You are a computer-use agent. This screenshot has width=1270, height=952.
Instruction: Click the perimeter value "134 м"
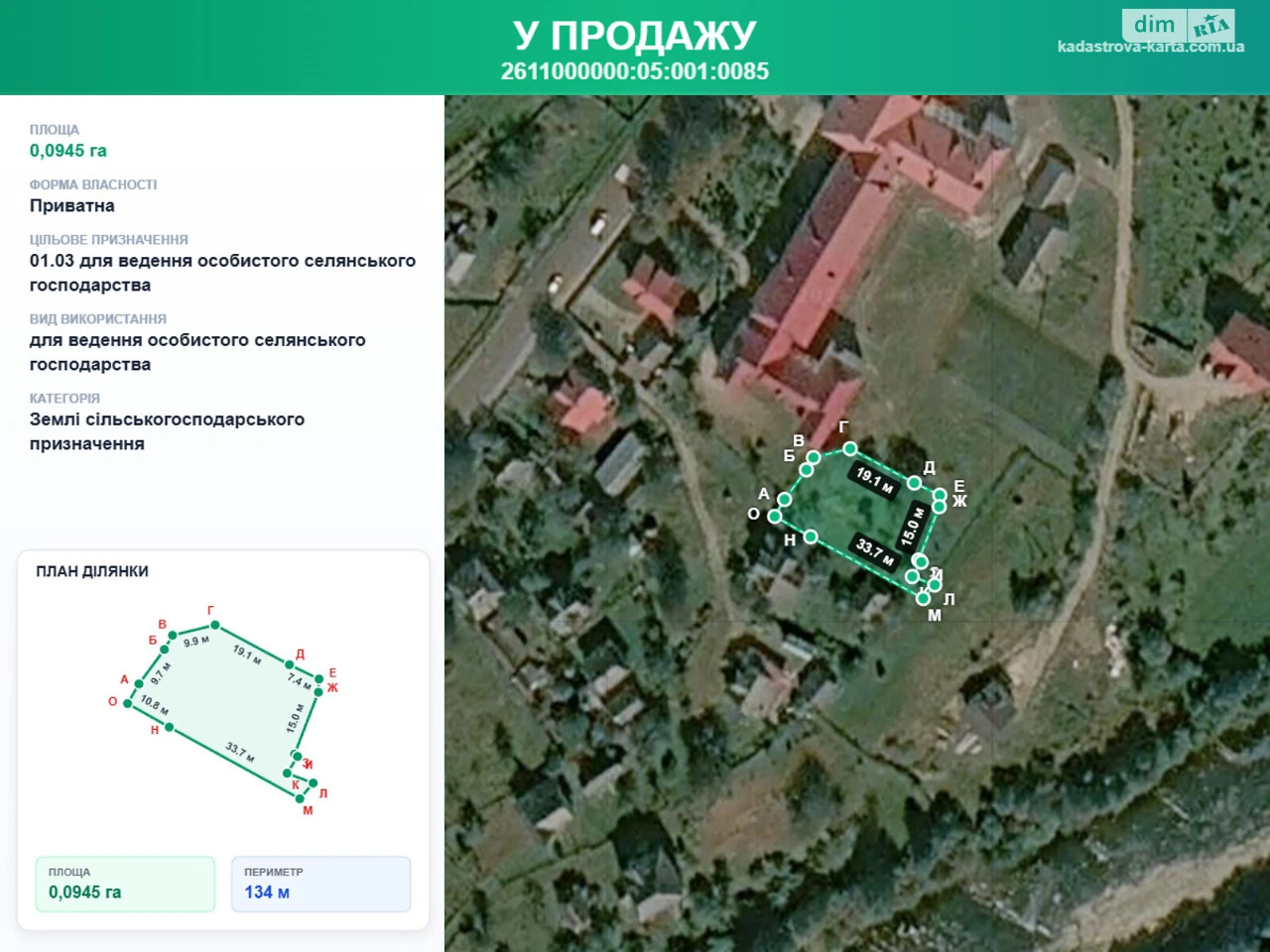(x=267, y=892)
